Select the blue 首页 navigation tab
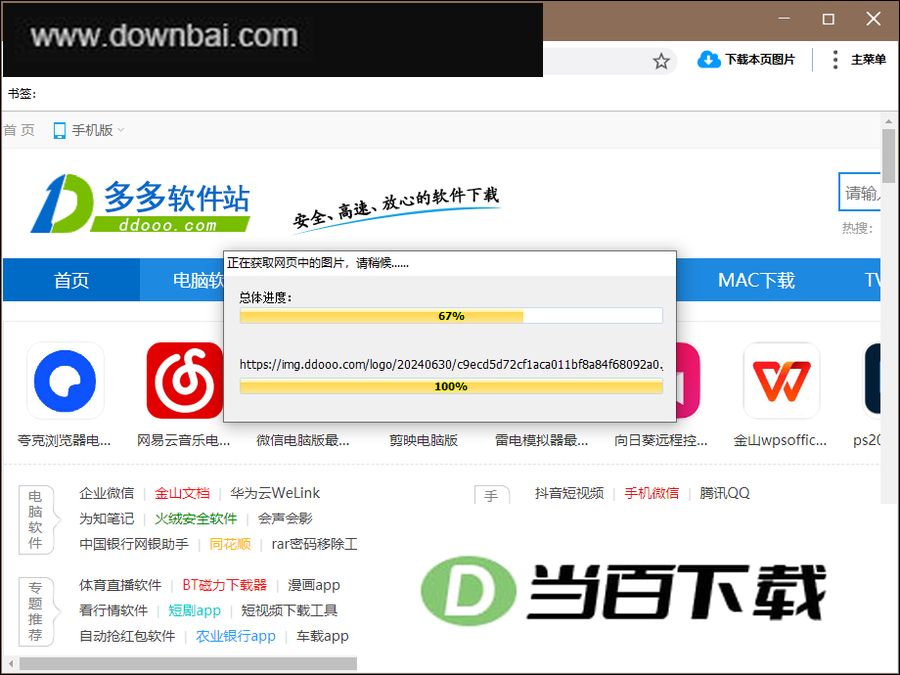Viewport: 900px width, 675px height. click(x=71, y=280)
